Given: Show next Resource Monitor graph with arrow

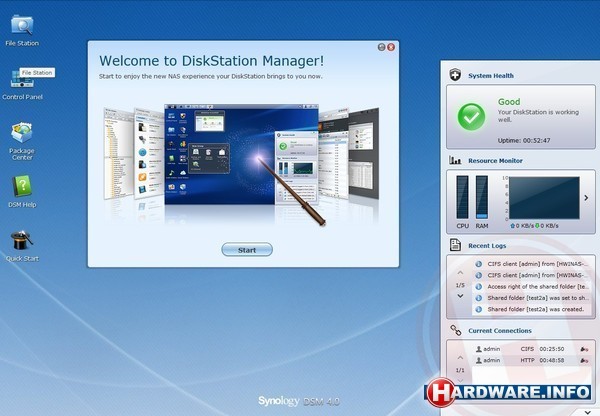Looking at the screenshot, I should (586, 198).
